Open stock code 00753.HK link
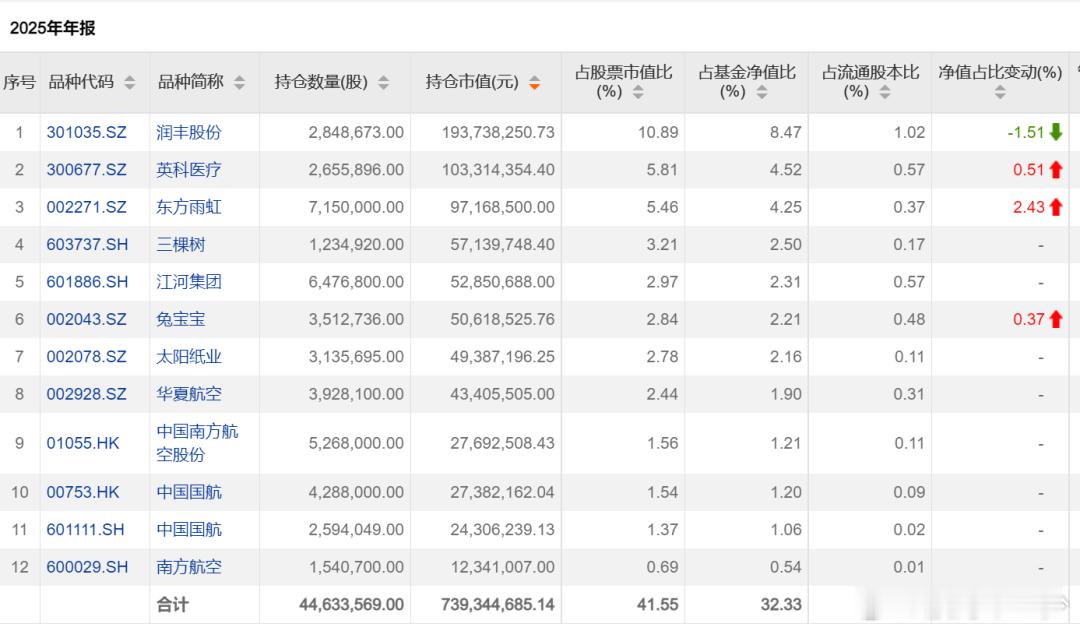 [x=83, y=492]
